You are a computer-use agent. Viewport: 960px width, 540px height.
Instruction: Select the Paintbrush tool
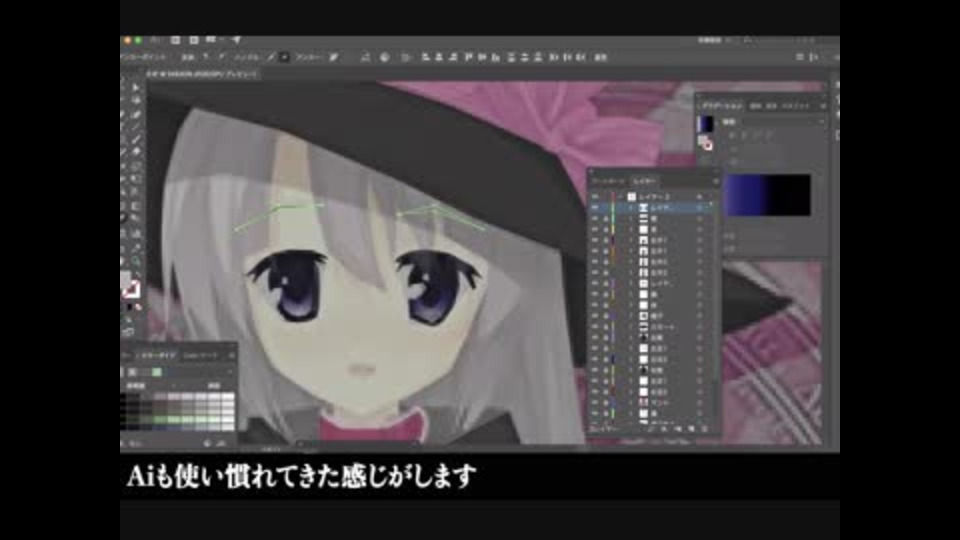136,140
